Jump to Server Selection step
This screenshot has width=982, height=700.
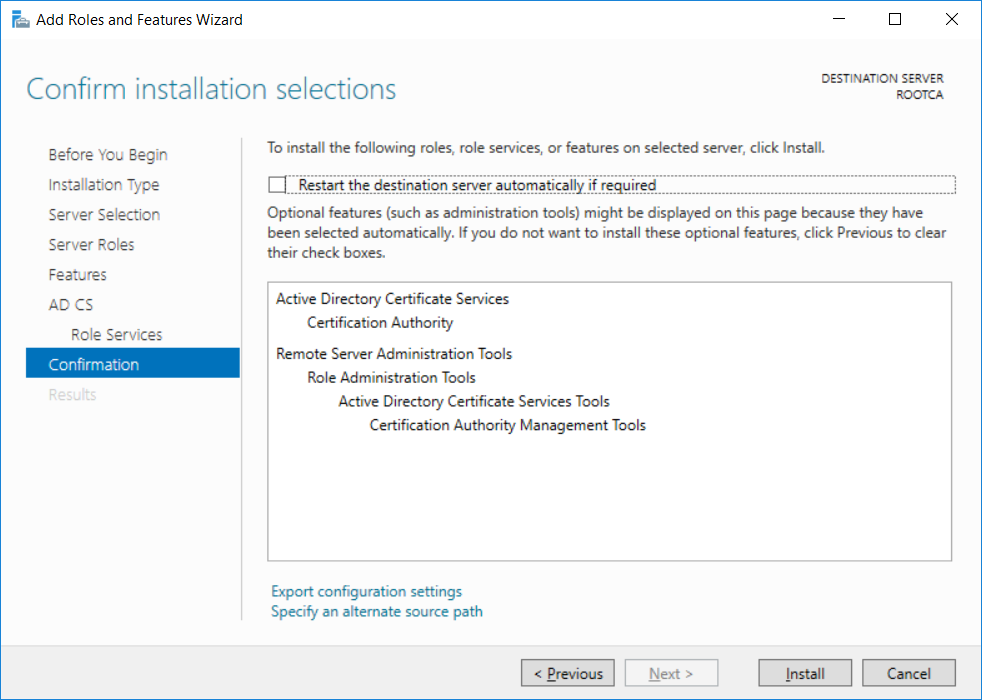coord(104,215)
